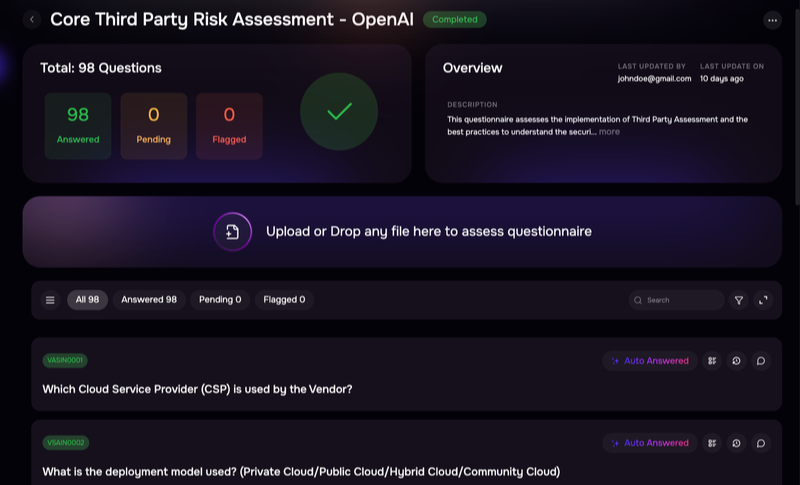This screenshot has width=800, height=485.
Task: Switch to the 'Answered 98' tab
Action: click(149, 300)
